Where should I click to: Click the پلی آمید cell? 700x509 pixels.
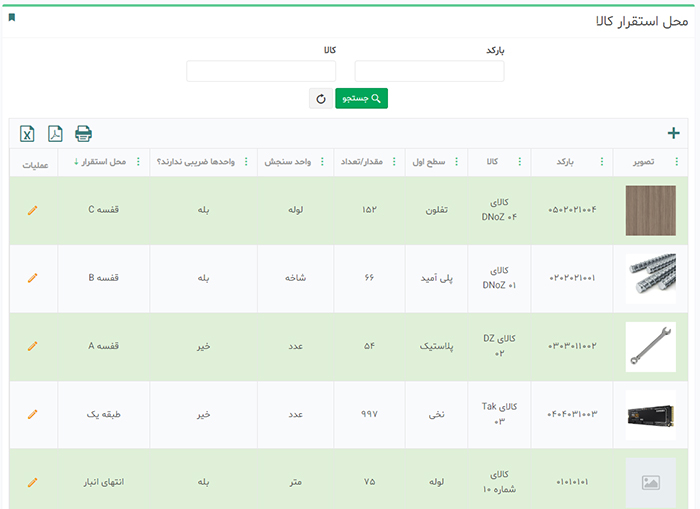[436, 278]
